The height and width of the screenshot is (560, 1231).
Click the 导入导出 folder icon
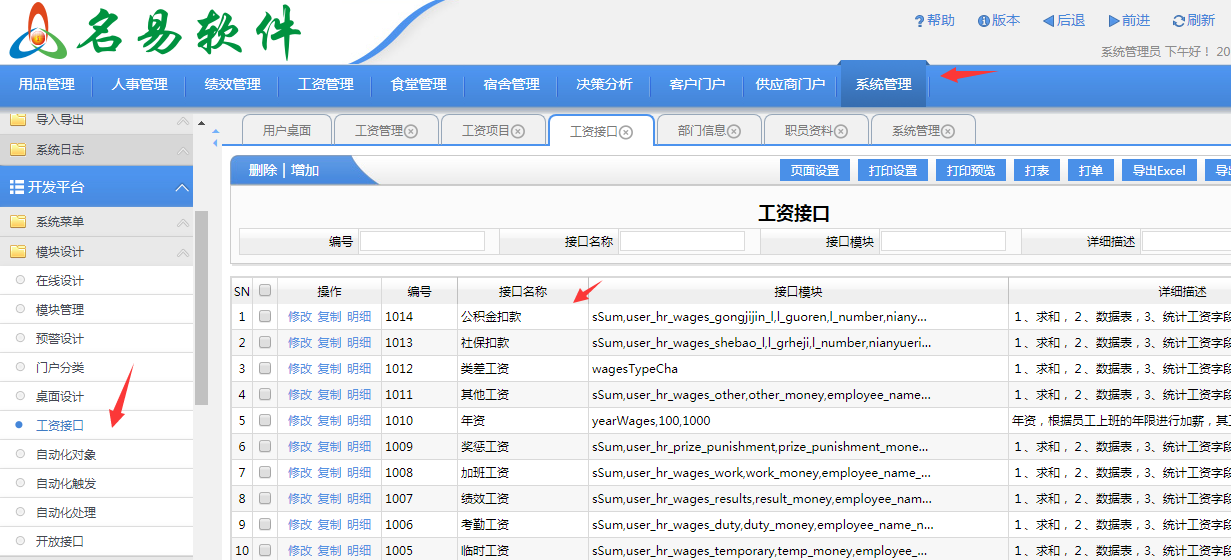(18, 120)
